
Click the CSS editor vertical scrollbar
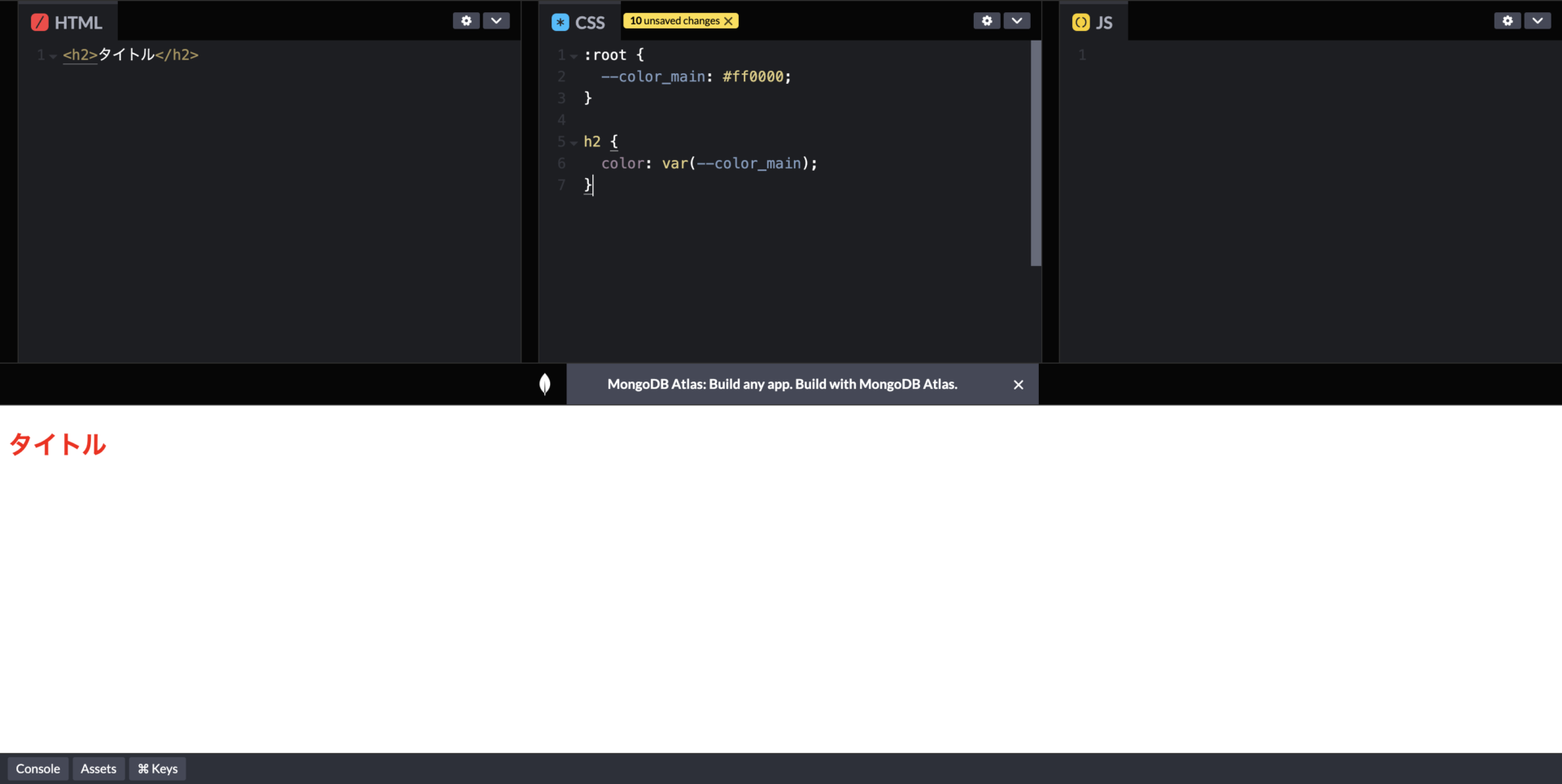click(1036, 153)
